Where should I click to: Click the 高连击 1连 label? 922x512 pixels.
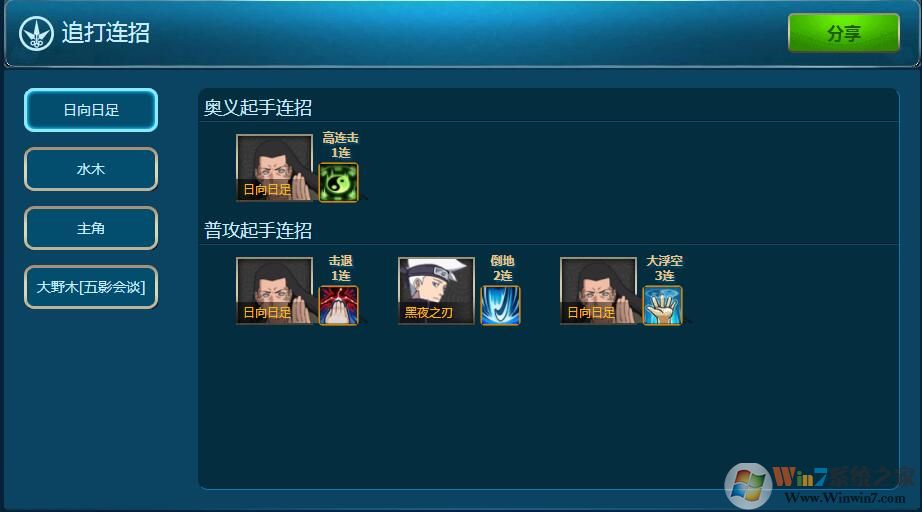point(340,145)
